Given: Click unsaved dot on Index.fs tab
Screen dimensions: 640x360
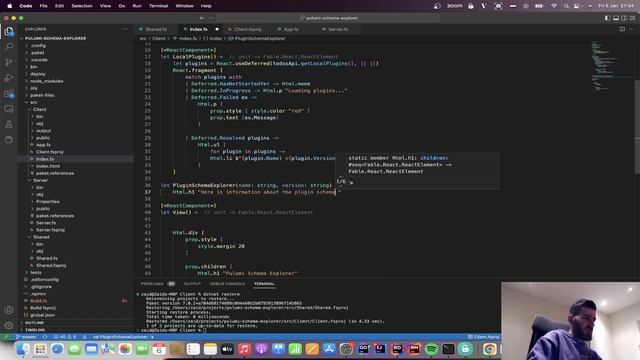Looking at the screenshot, I should pyautogui.click(x=217, y=29).
